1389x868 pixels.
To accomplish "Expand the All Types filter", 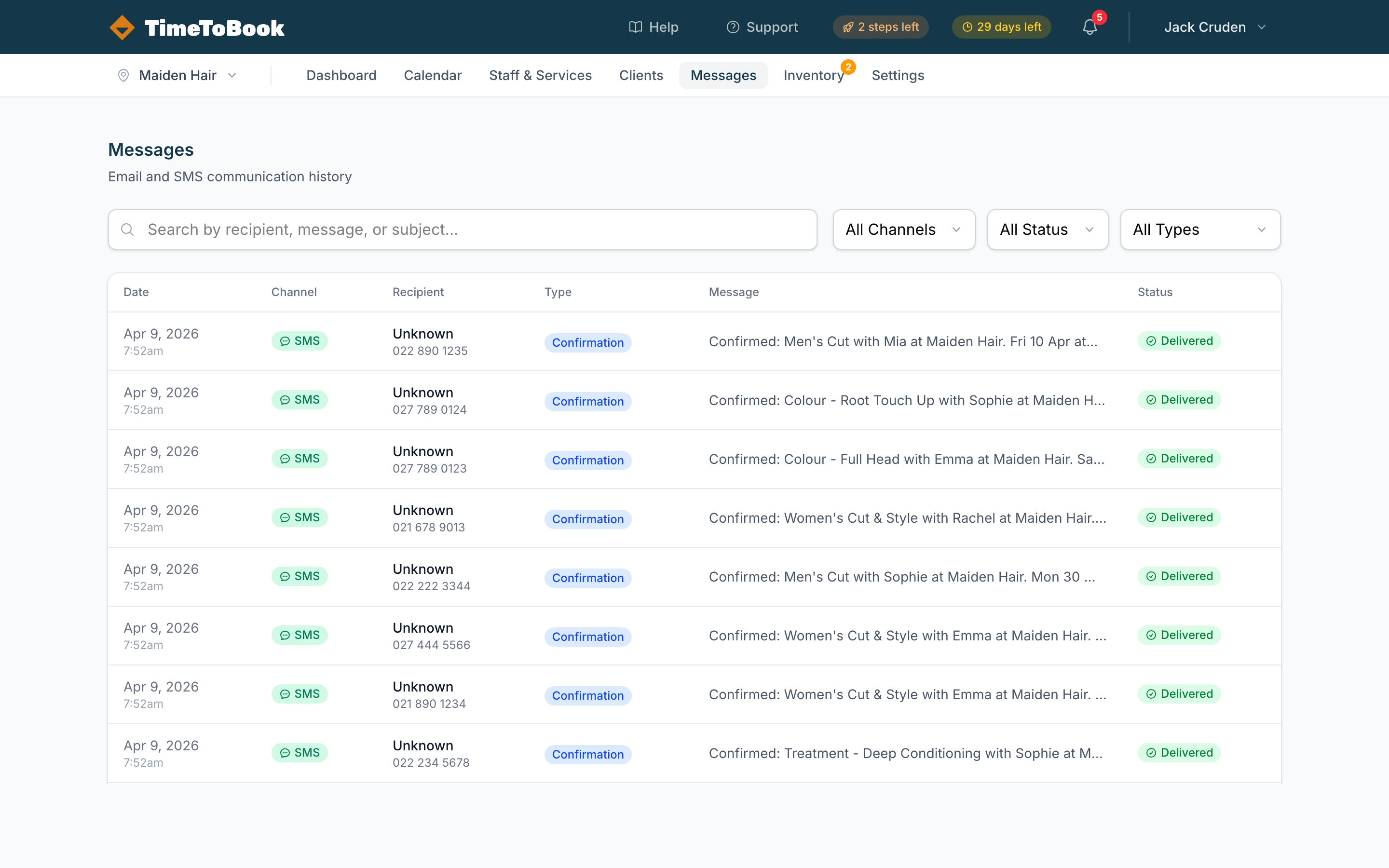I will [x=1199, y=229].
